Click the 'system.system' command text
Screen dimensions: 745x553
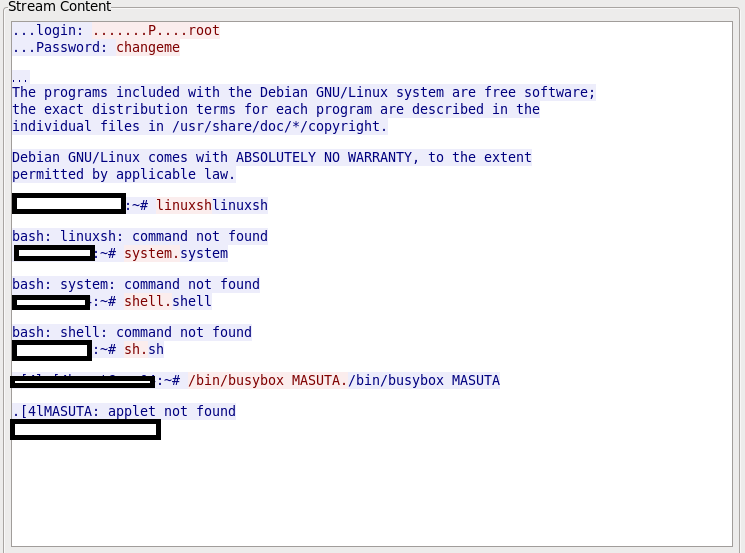(176, 253)
